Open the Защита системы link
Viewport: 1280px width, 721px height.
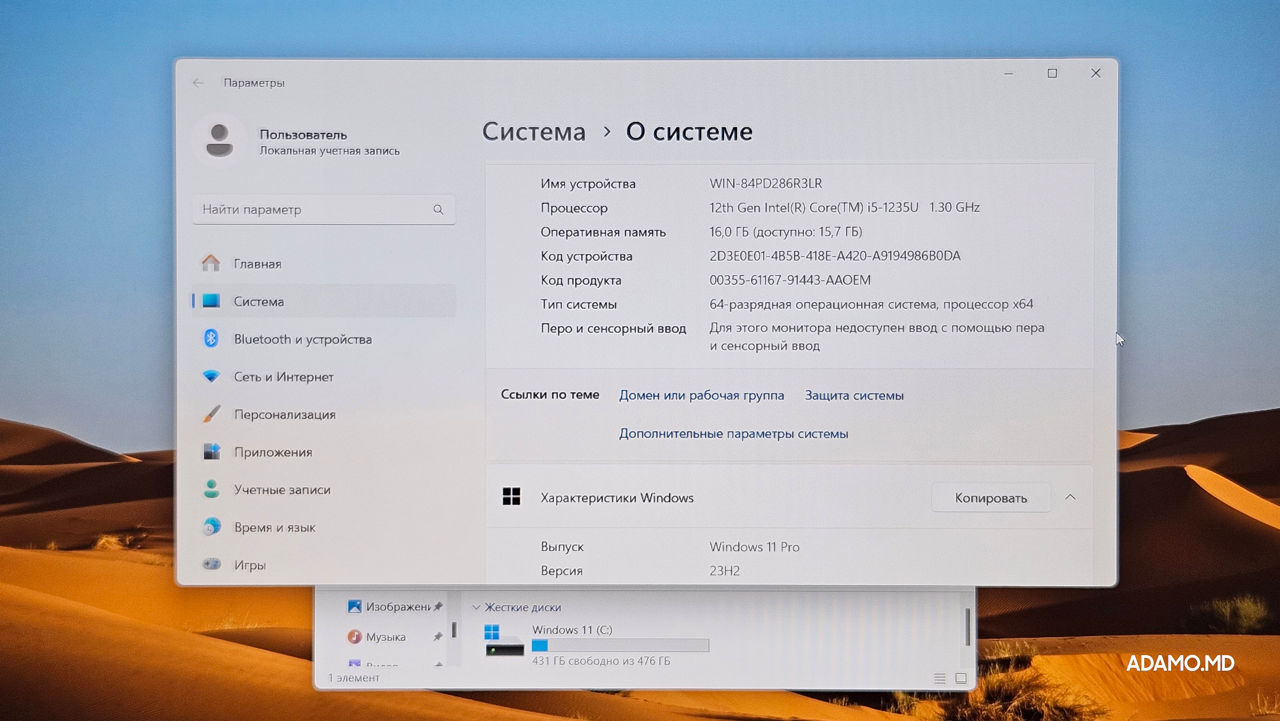(x=854, y=395)
